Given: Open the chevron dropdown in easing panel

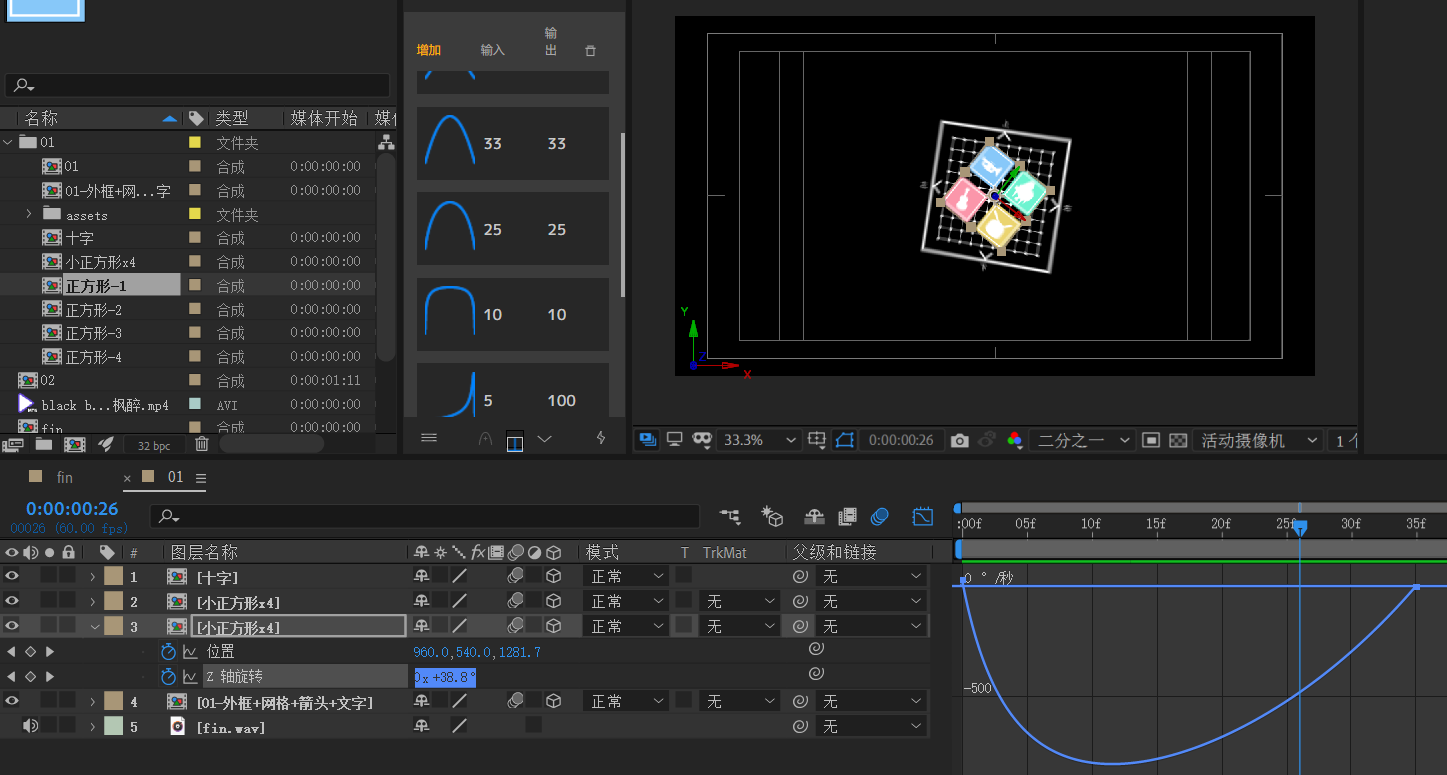Looking at the screenshot, I should pos(544,438).
